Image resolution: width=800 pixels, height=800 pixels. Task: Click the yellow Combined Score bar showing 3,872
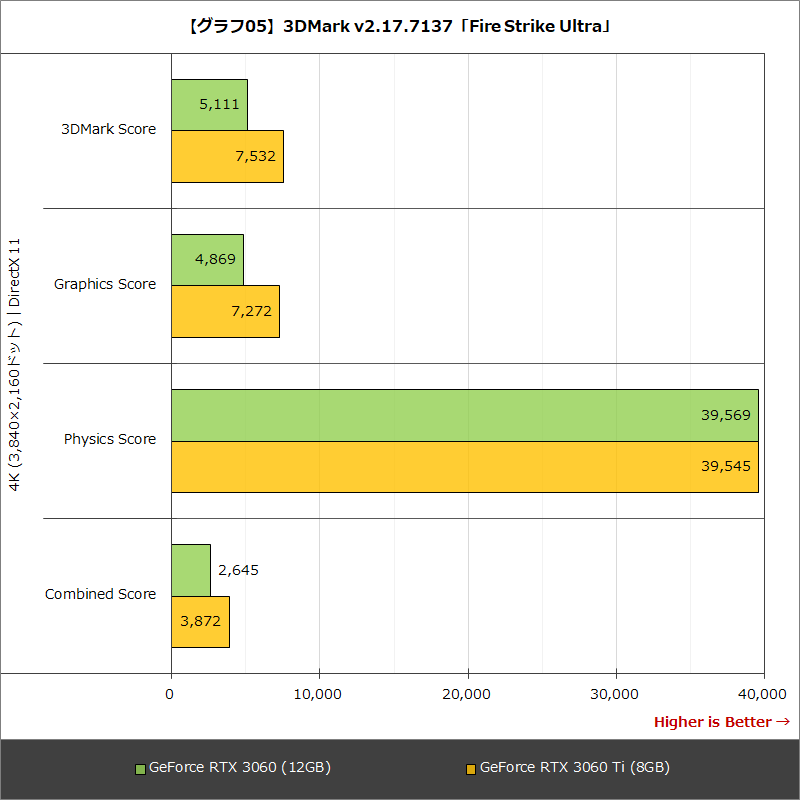pyautogui.click(x=200, y=621)
